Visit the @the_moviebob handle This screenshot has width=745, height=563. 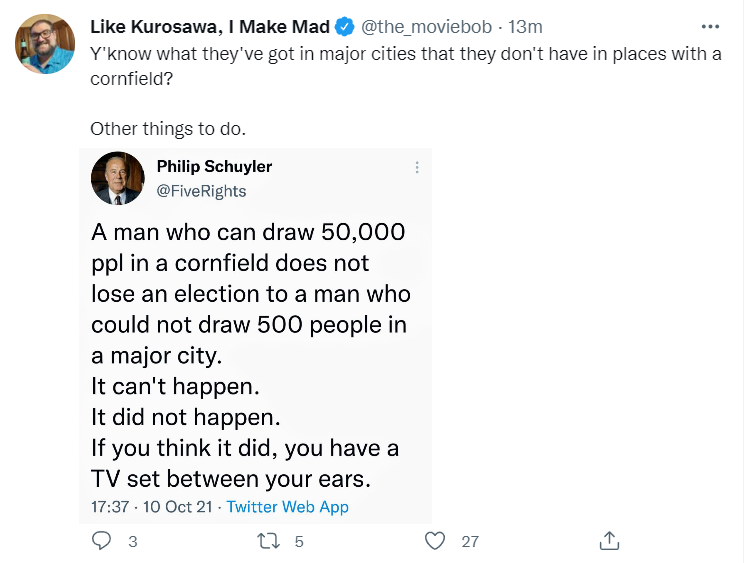426,27
